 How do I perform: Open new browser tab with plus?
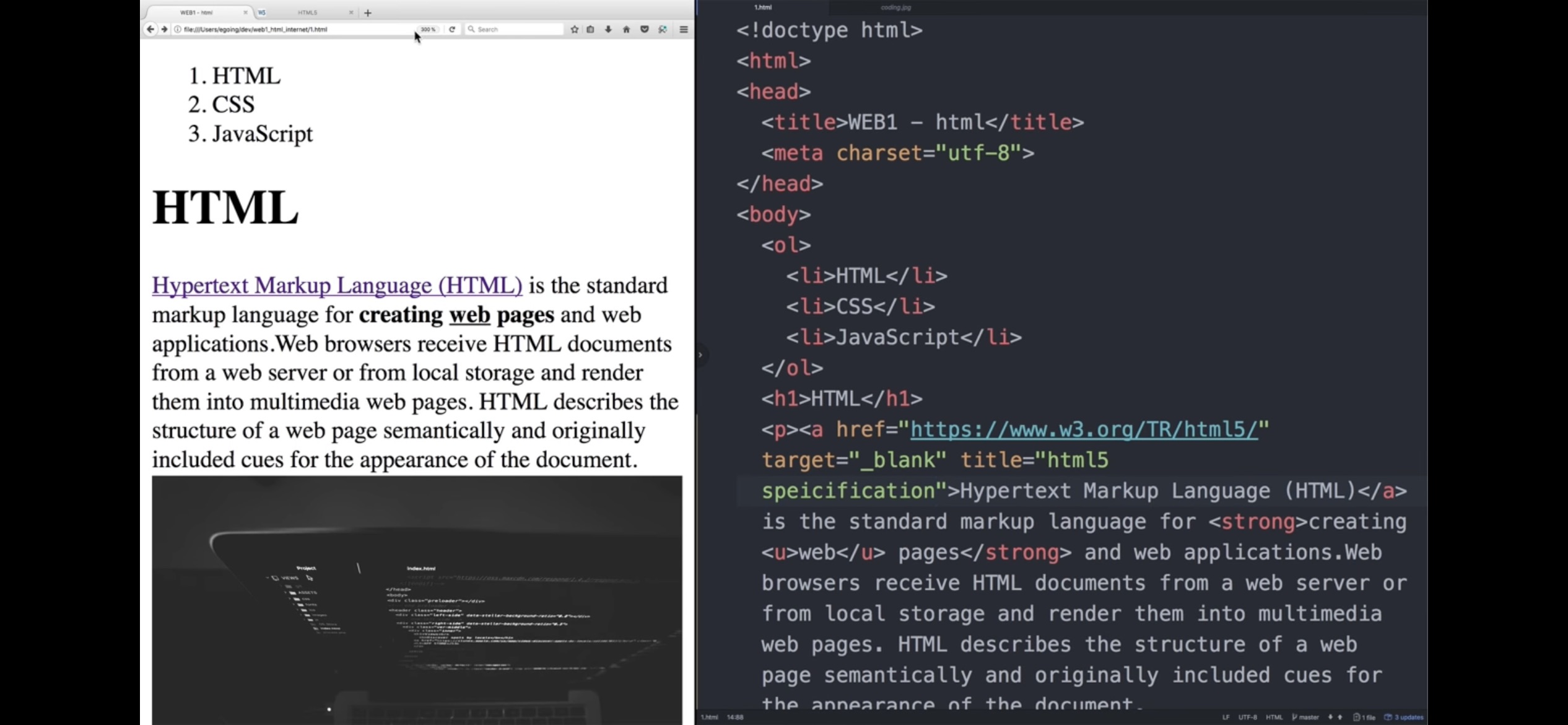click(368, 12)
